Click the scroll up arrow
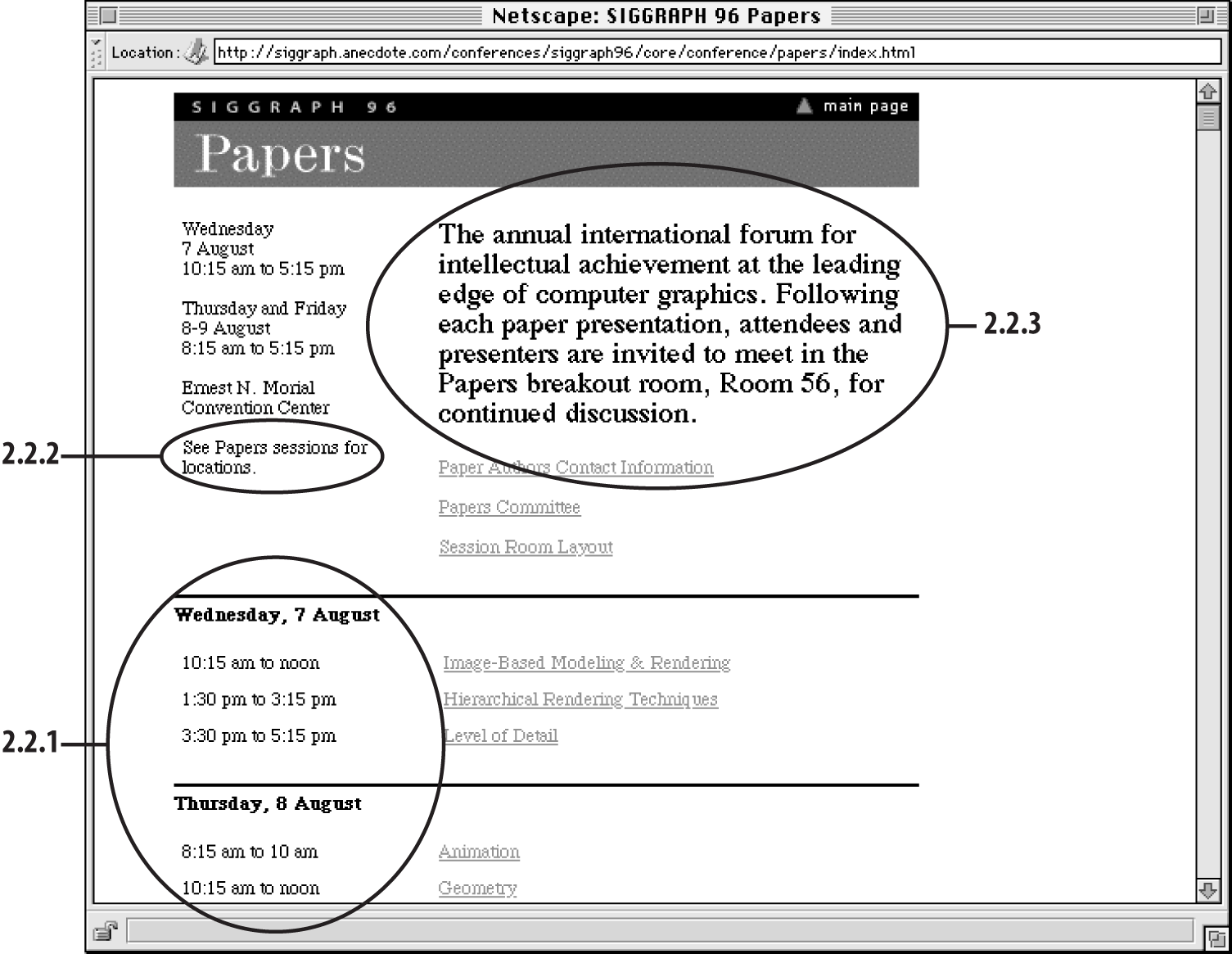Screen dimensions: 1232x954 tap(1208, 91)
